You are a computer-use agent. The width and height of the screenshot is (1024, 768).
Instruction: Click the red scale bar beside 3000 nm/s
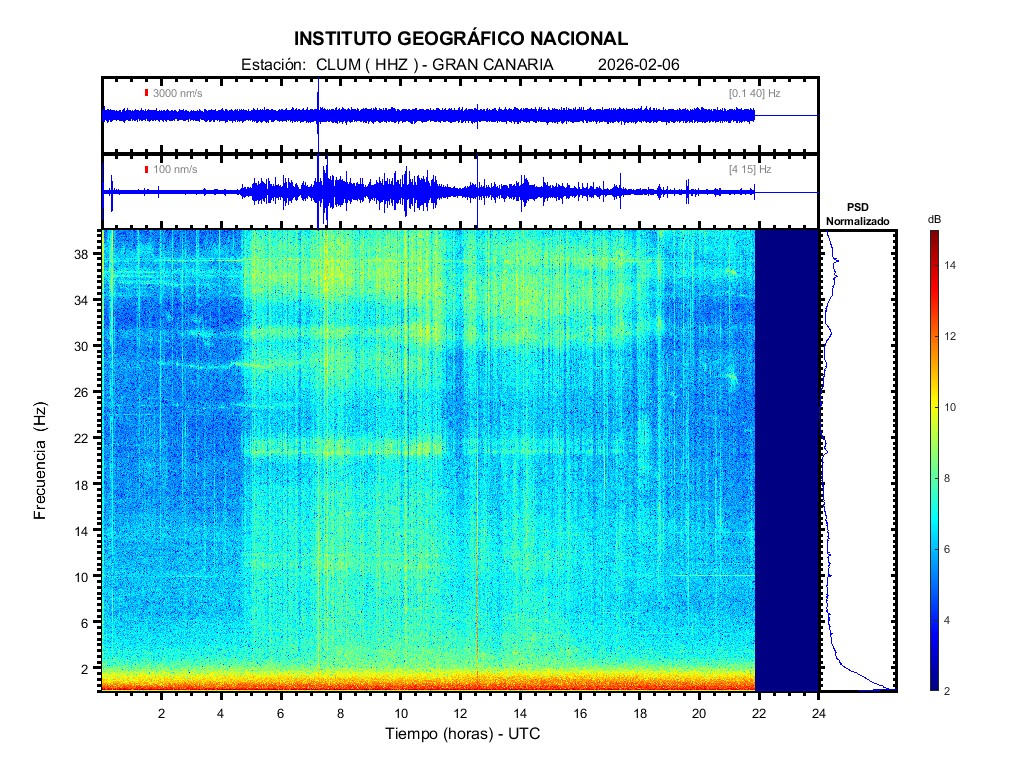click(x=146, y=93)
